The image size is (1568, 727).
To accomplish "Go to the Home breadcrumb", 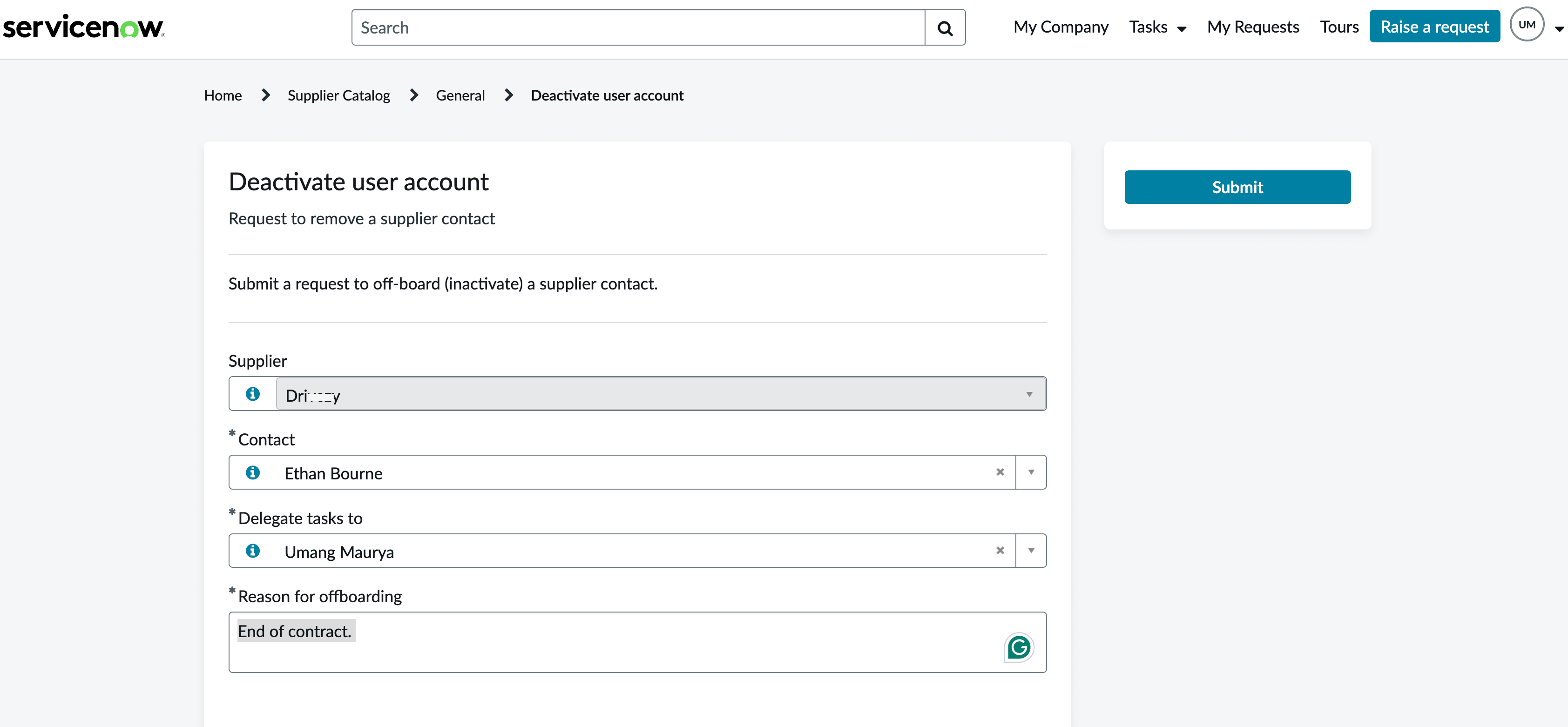I will point(223,95).
